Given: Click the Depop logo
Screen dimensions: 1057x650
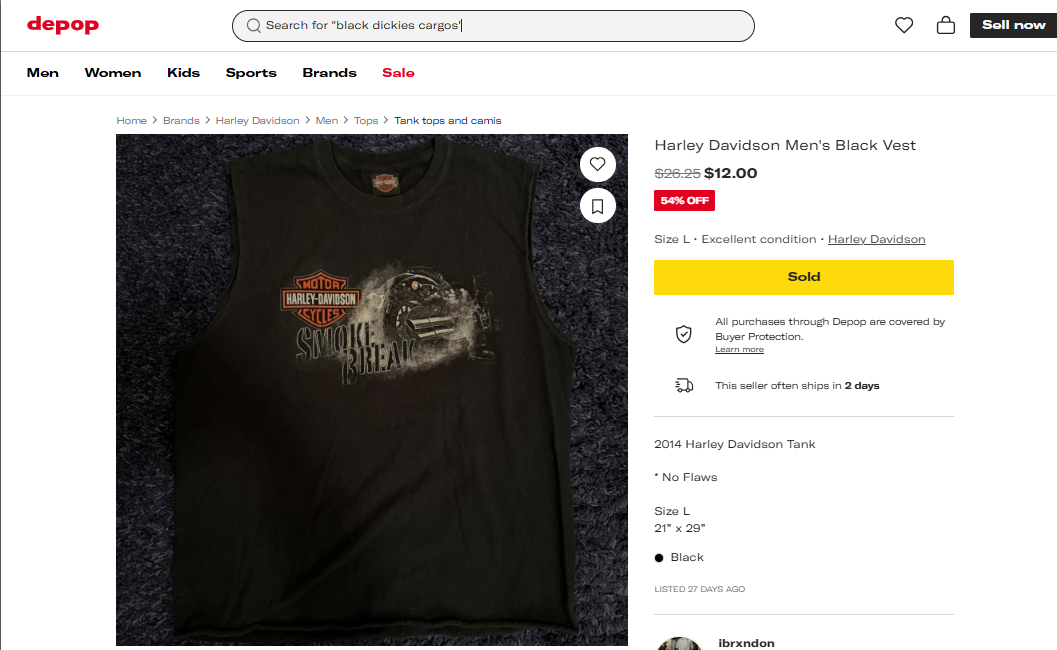Looking at the screenshot, I should point(63,25).
